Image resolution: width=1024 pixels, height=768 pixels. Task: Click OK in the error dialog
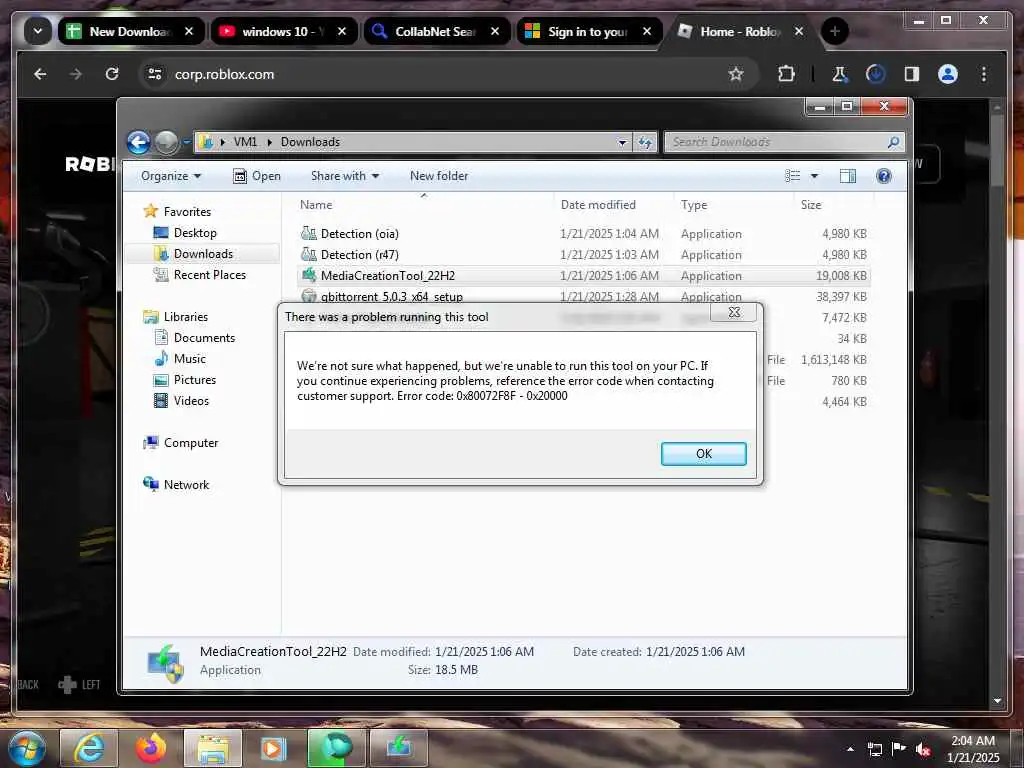pyautogui.click(x=703, y=454)
